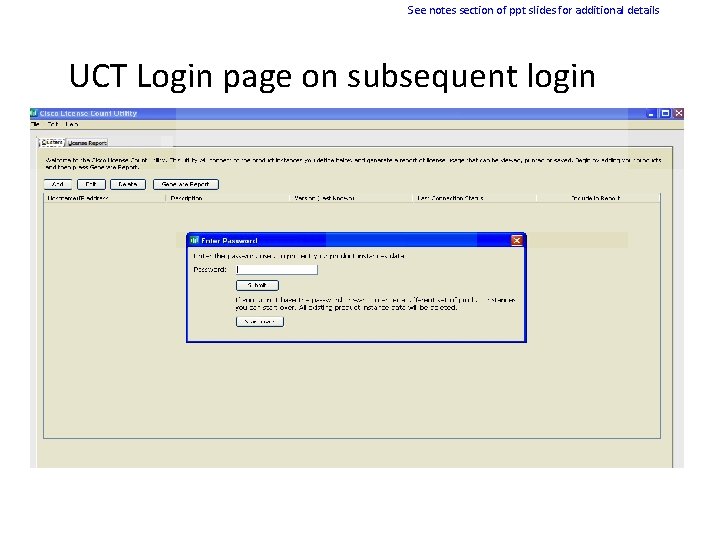Image resolution: width=720 pixels, height=540 pixels.
Task: Open the File menu
Action: pyautogui.click(x=35, y=124)
